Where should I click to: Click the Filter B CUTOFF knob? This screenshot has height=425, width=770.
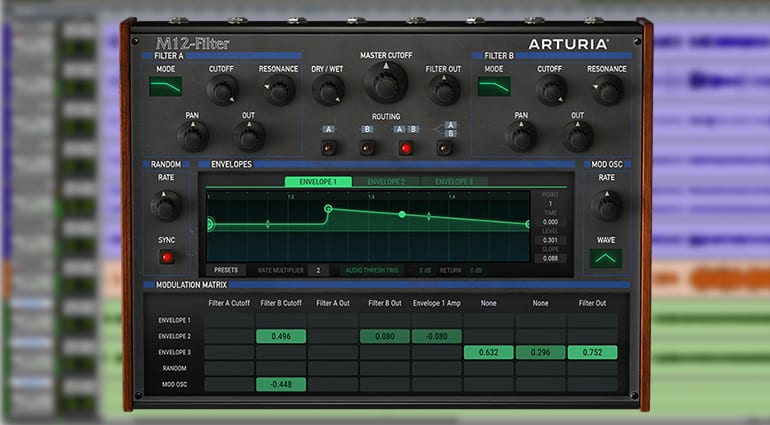click(x=551, y=90)
